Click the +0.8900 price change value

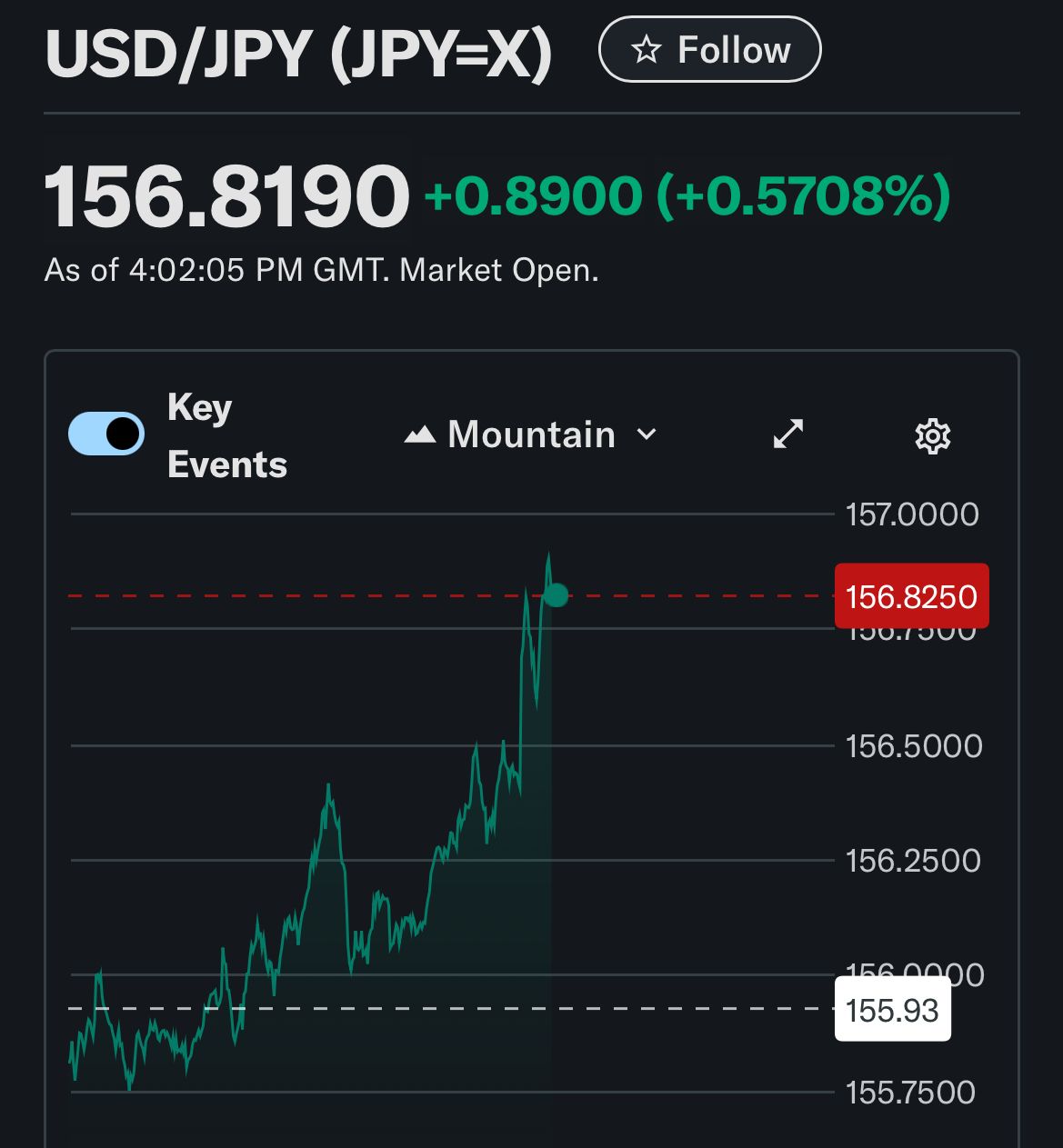click(x=533, y=195)
